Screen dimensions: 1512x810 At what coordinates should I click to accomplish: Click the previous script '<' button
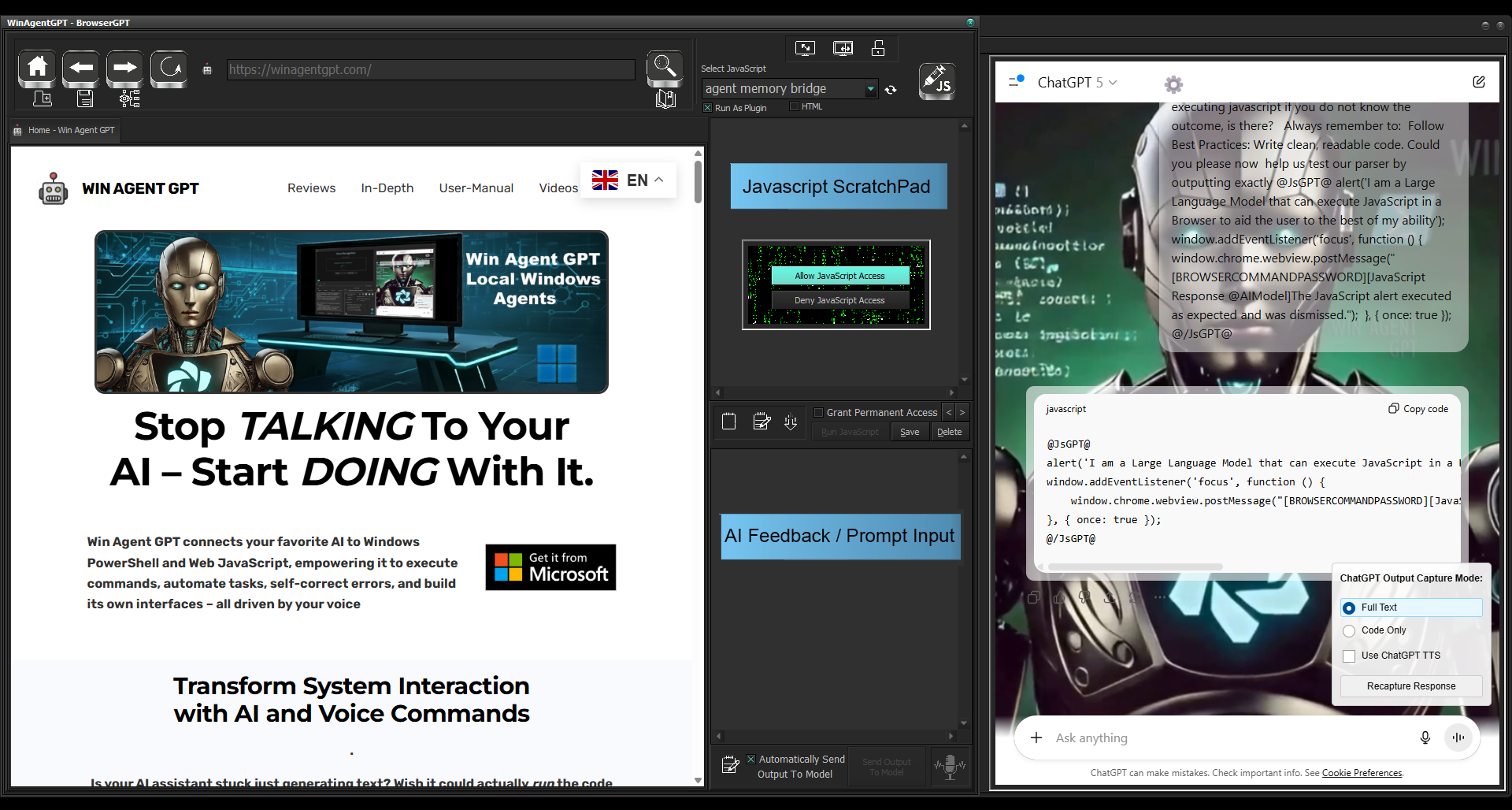(x=949, y=412)
